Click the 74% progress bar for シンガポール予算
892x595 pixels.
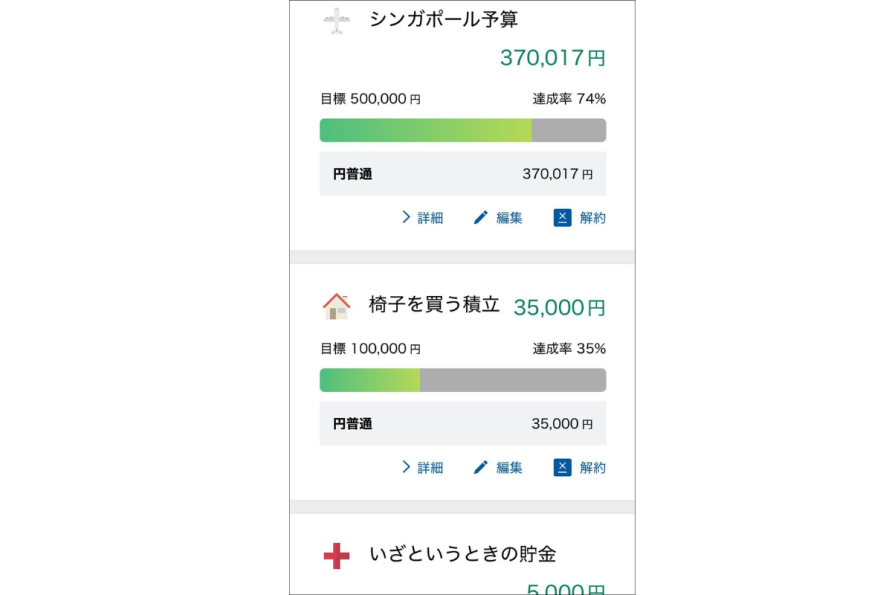pos(462,130)
